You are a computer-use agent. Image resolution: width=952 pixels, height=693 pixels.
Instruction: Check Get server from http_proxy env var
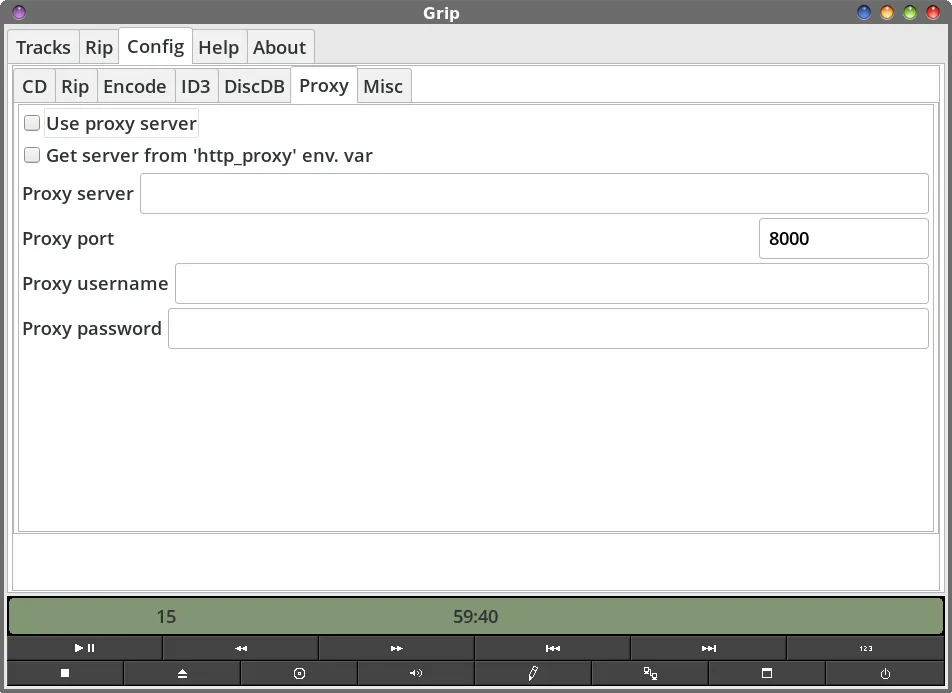(x=32, y=155)
